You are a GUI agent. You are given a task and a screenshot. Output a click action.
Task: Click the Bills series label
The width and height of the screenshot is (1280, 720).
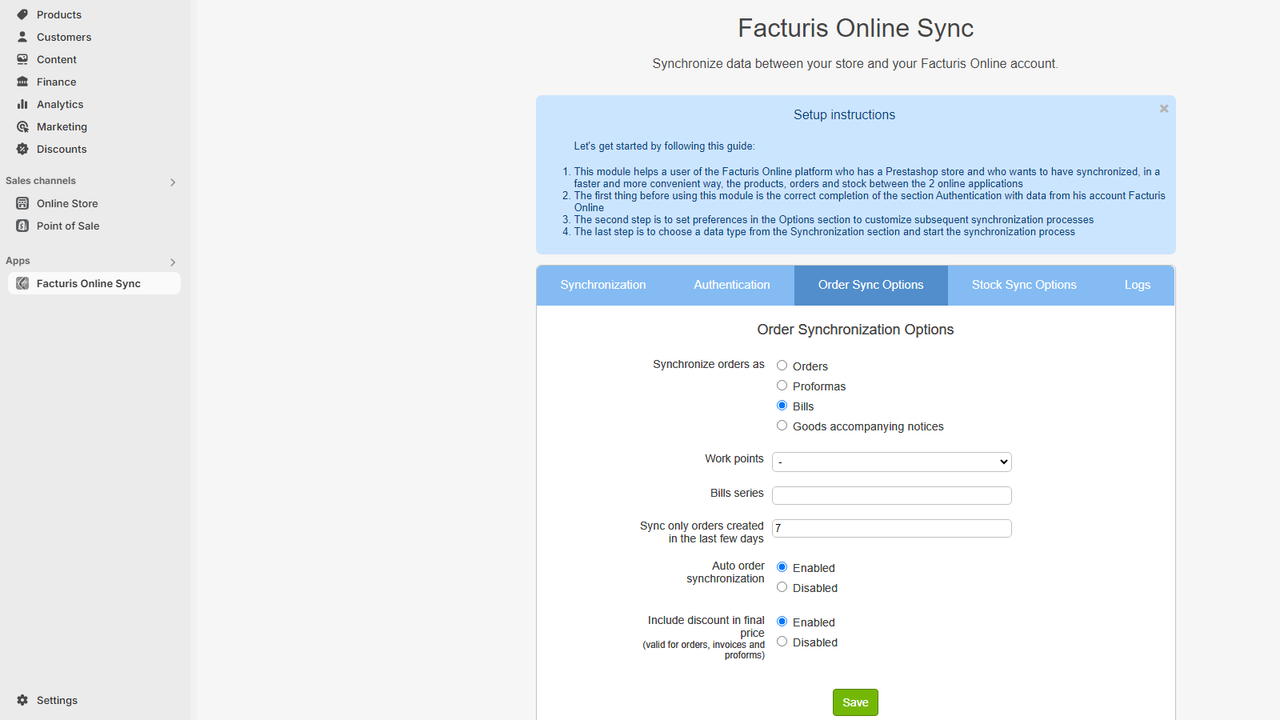737,493
